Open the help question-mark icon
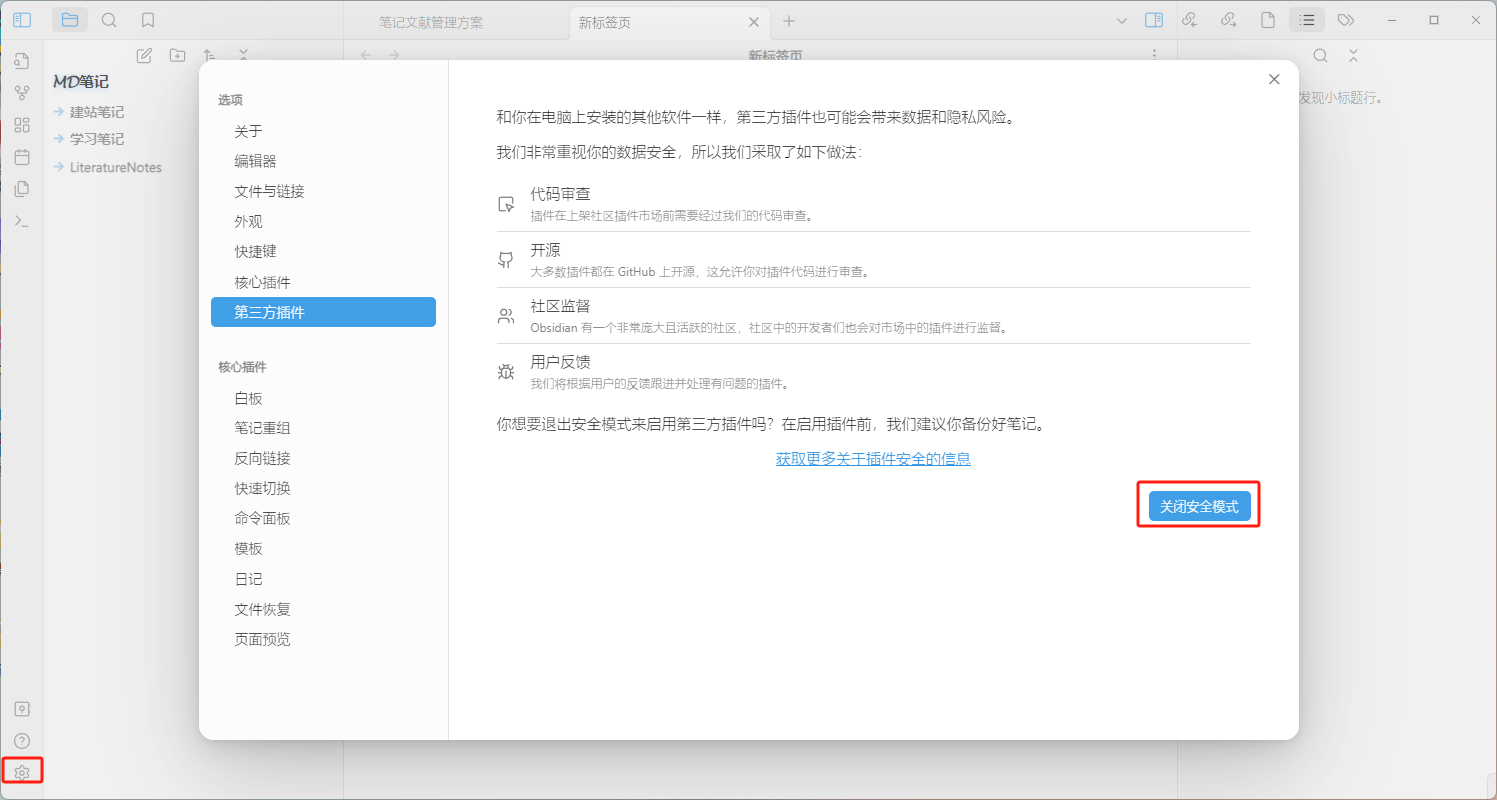The image size is (1497, 800). pos(22,741)
